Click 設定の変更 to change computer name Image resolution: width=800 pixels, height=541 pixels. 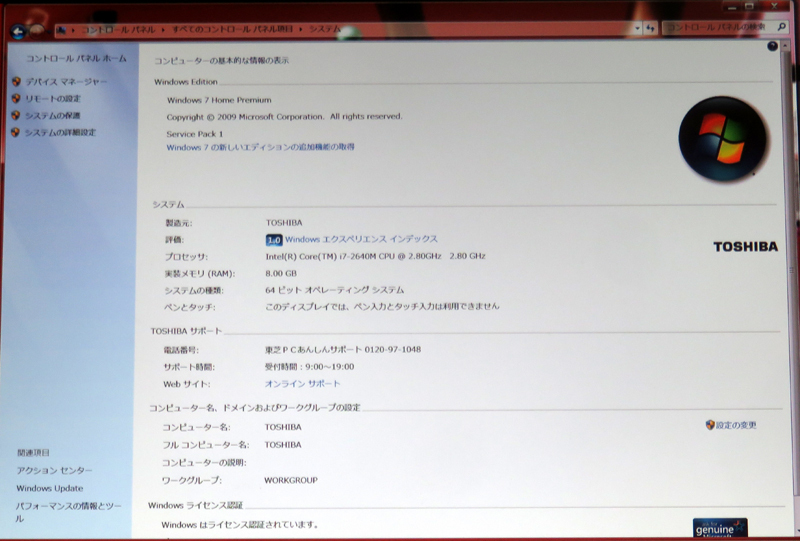736,425
